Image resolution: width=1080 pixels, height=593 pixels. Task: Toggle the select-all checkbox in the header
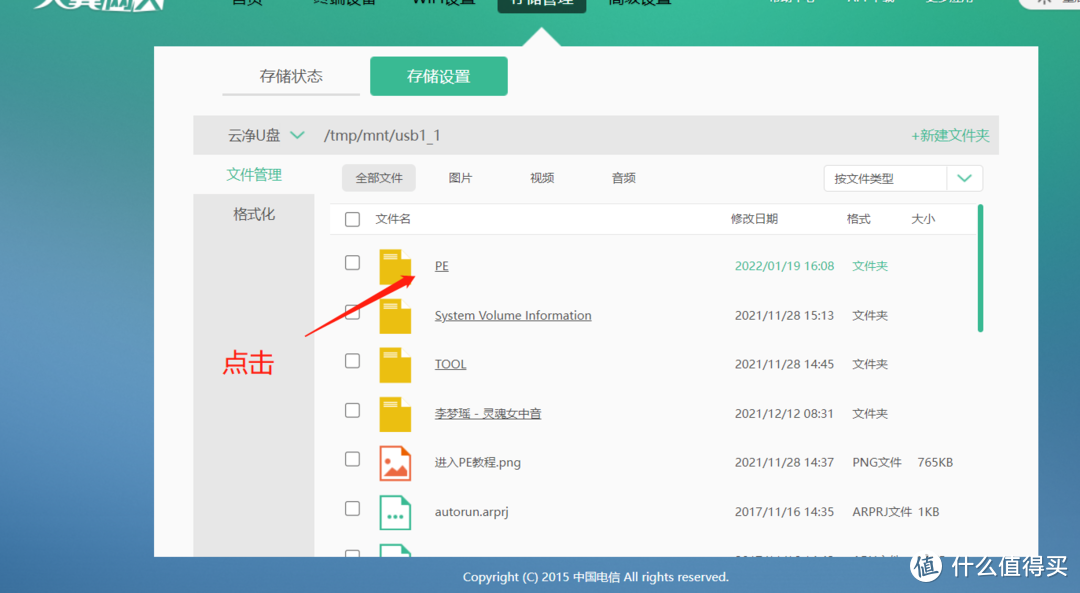click(352, 218)
